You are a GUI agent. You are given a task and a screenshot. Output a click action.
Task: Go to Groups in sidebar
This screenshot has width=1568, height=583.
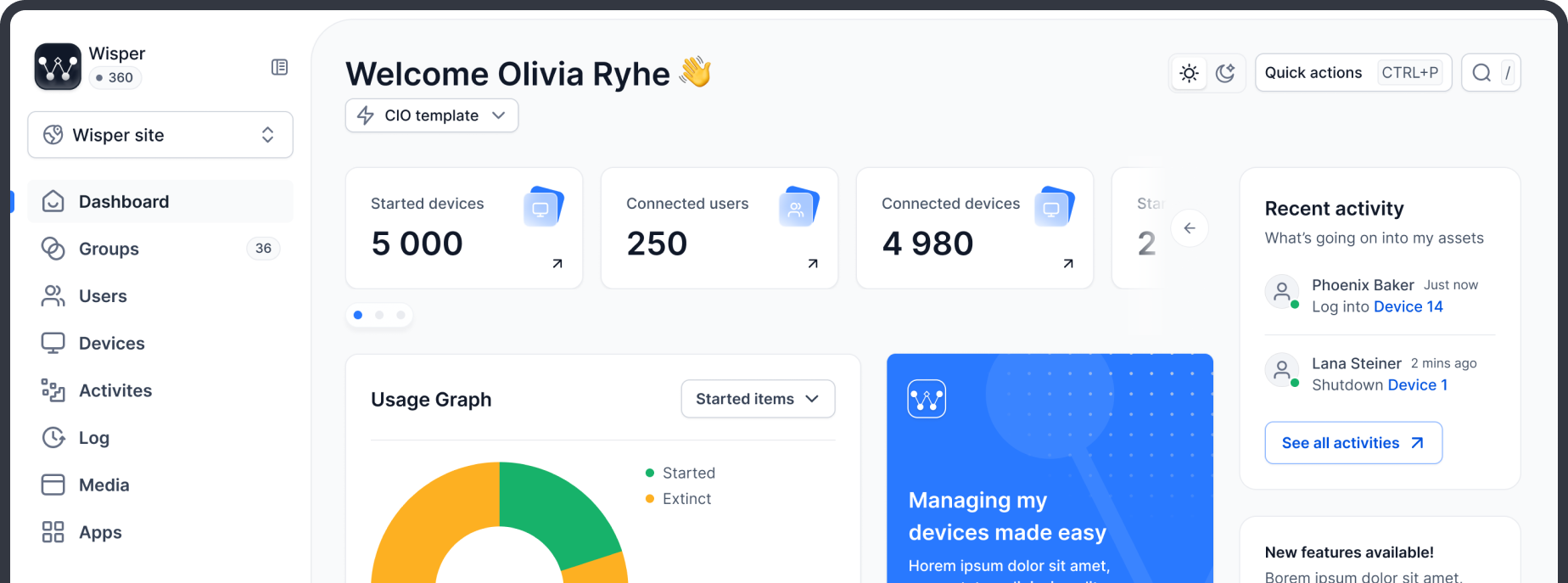[x=109, y=249]
